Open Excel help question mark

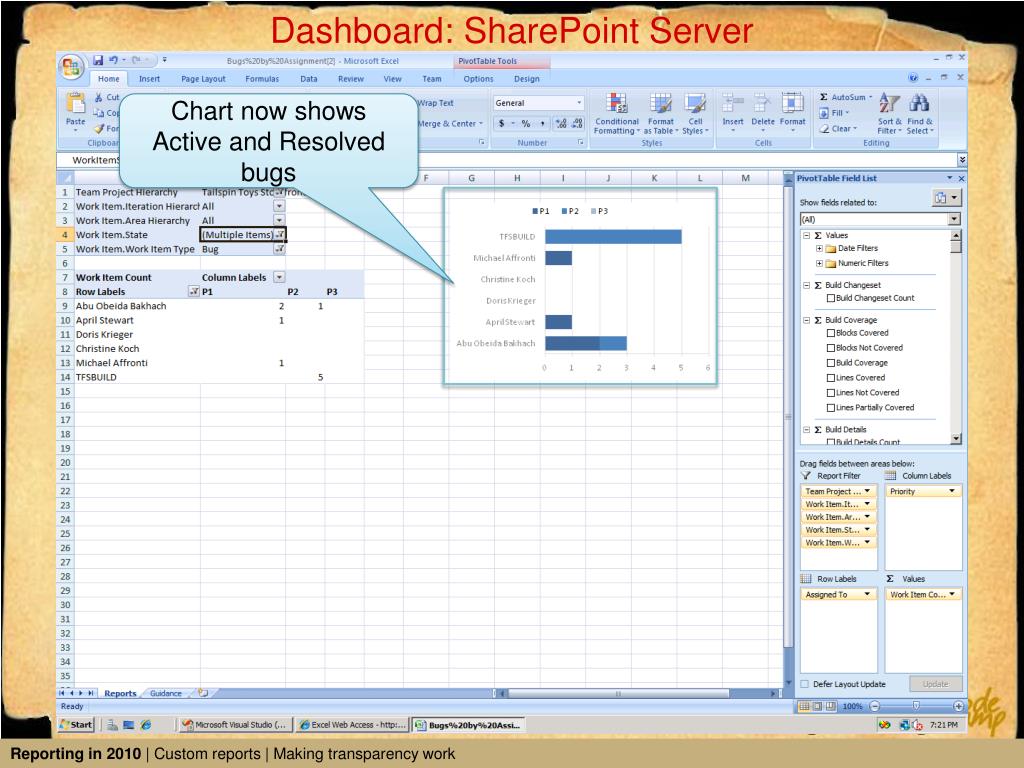913,78
